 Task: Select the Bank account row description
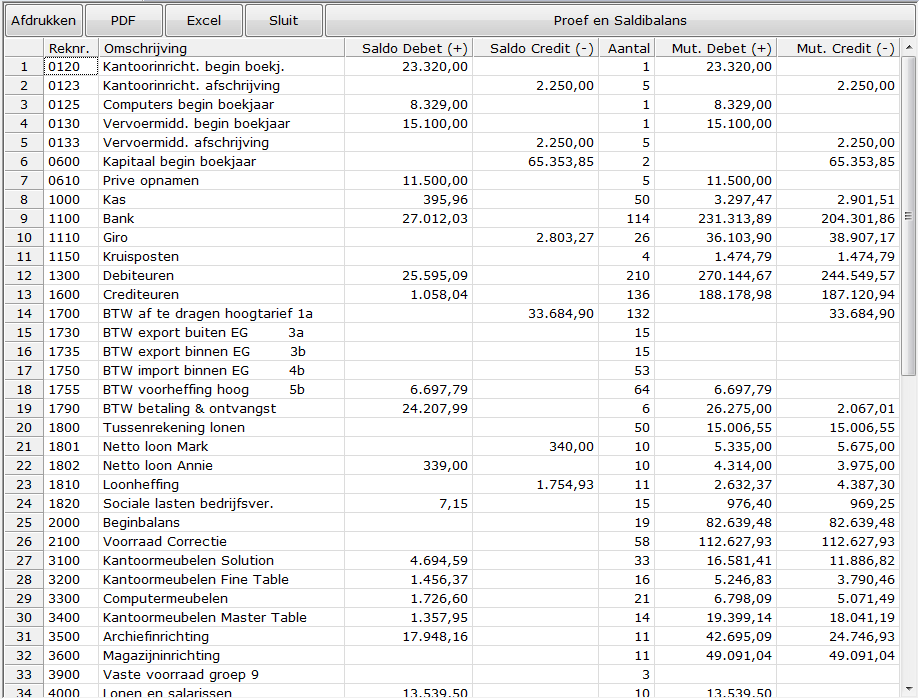pos(118,219)
